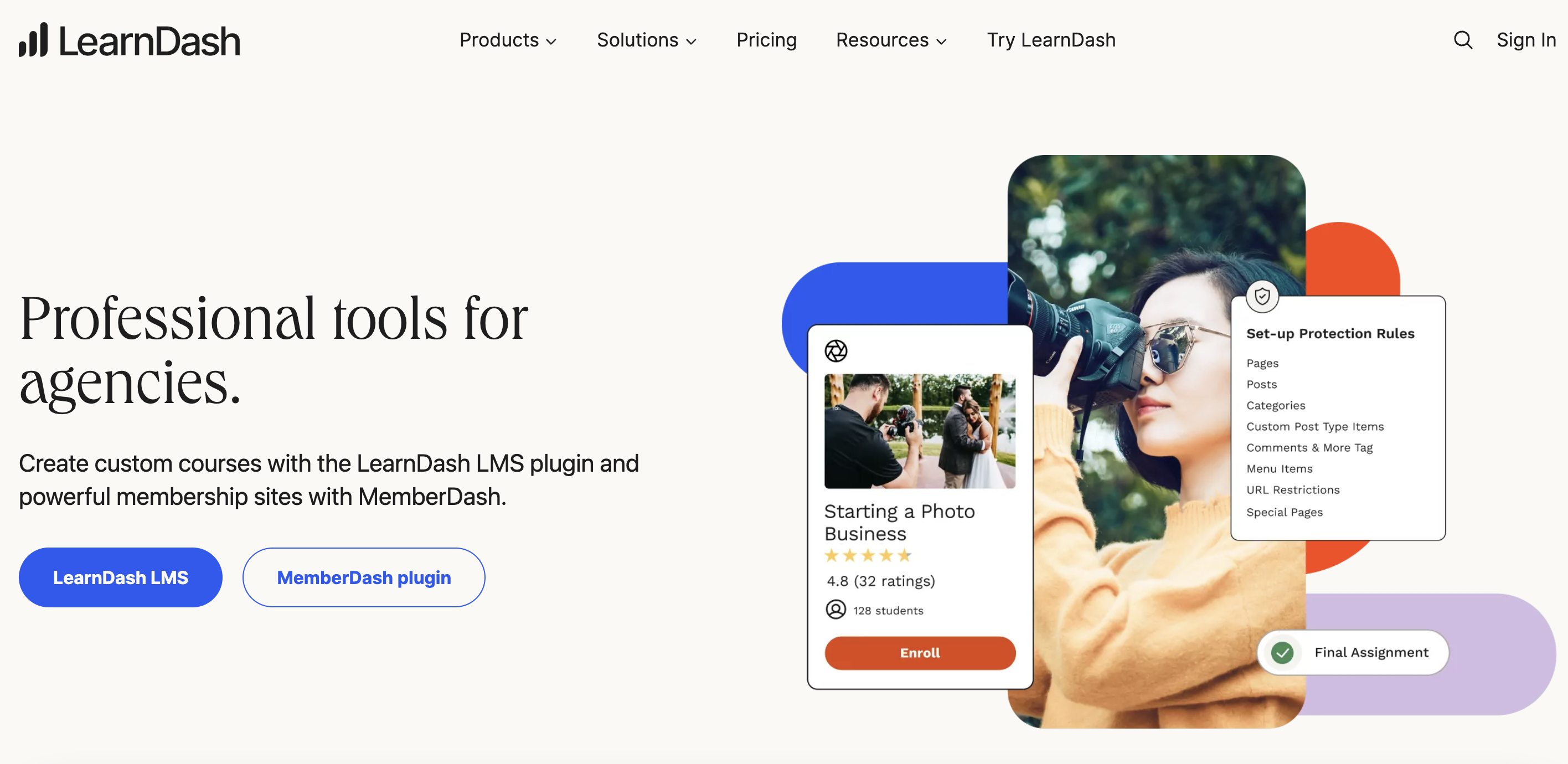Click the green checkmark beside Final Assignment
The image size is (1568, 764).
tap(1282, 653)
